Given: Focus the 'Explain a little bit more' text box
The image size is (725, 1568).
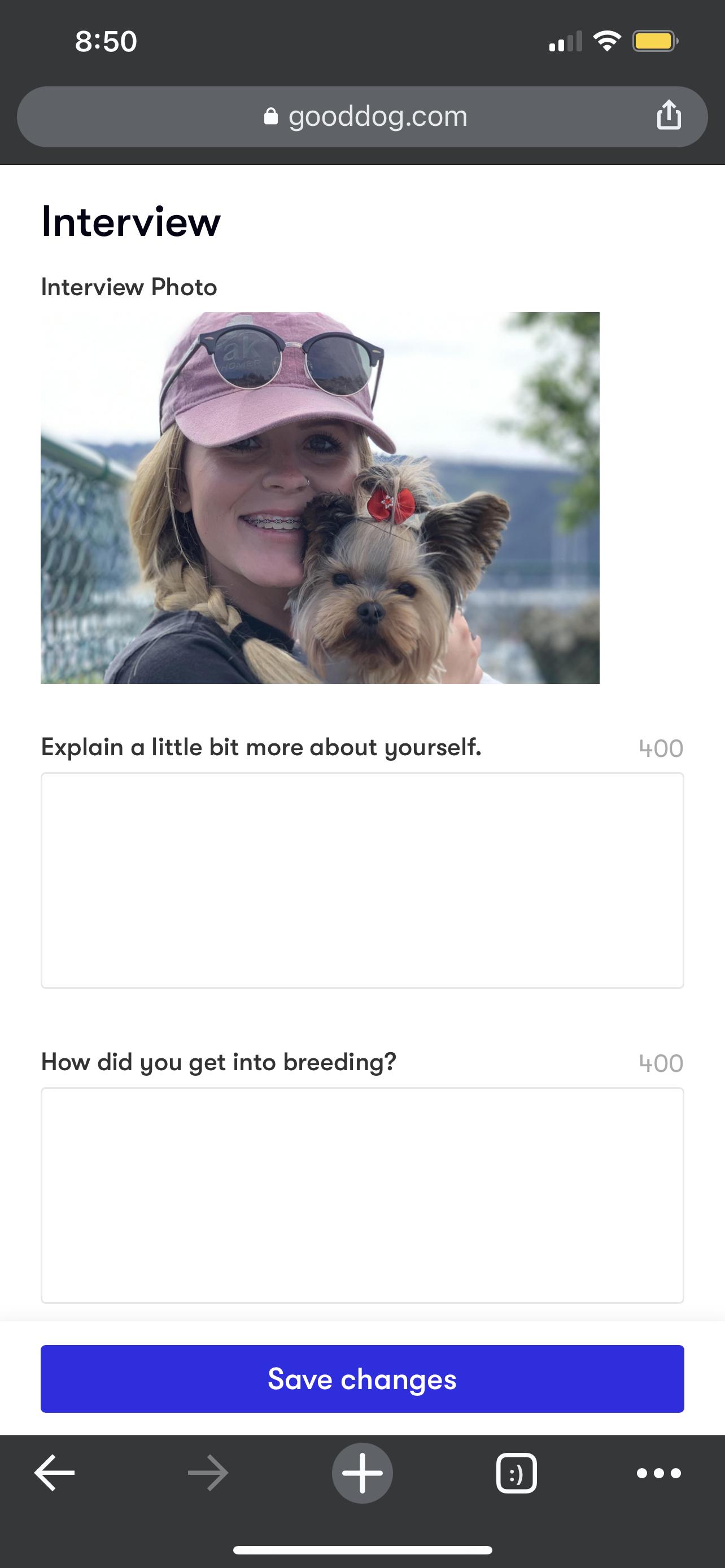Looking at the screenshot, I should (x=362, y=880).
